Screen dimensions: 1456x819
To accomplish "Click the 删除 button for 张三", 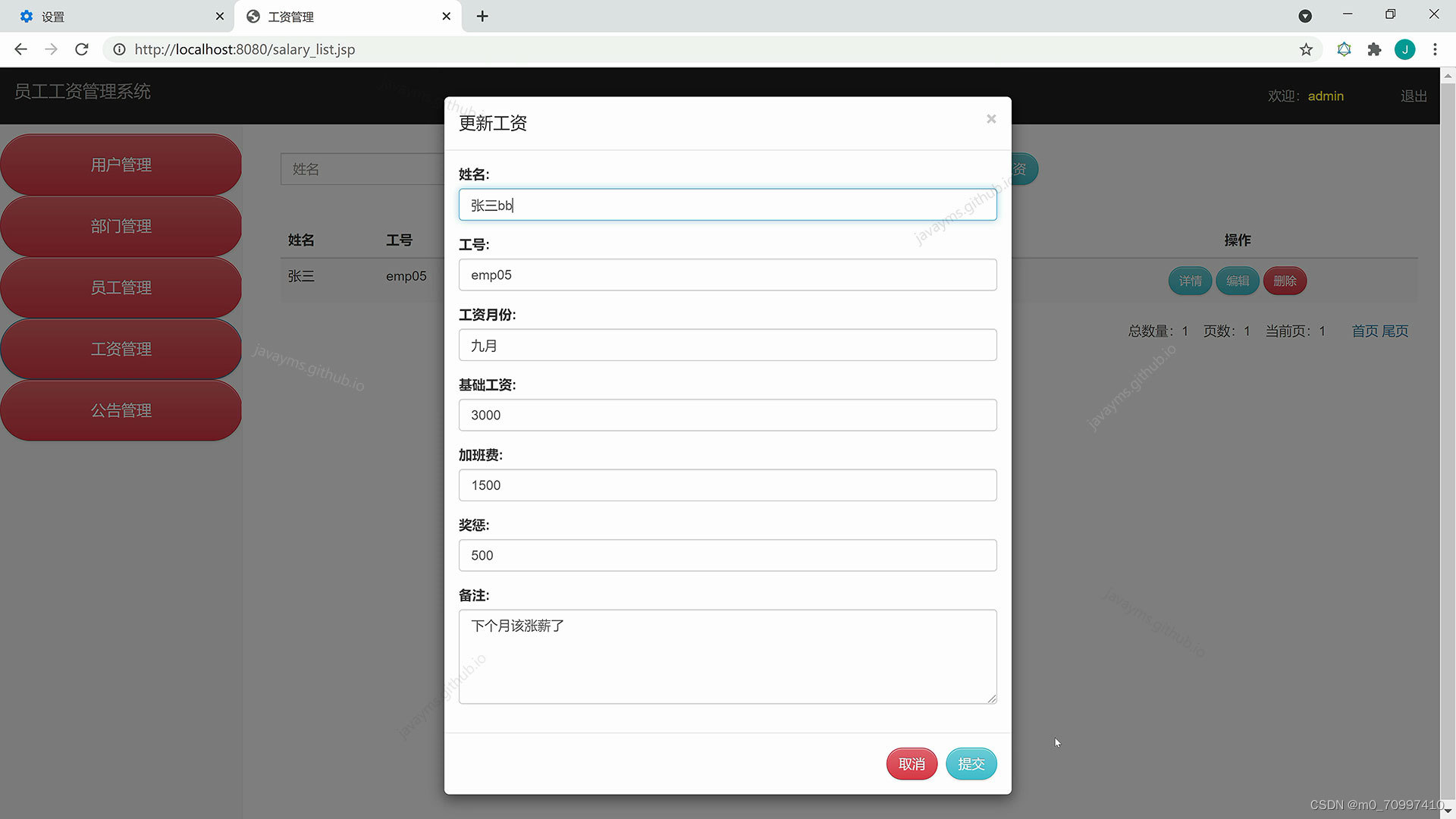I will [x=1285, y=281].
